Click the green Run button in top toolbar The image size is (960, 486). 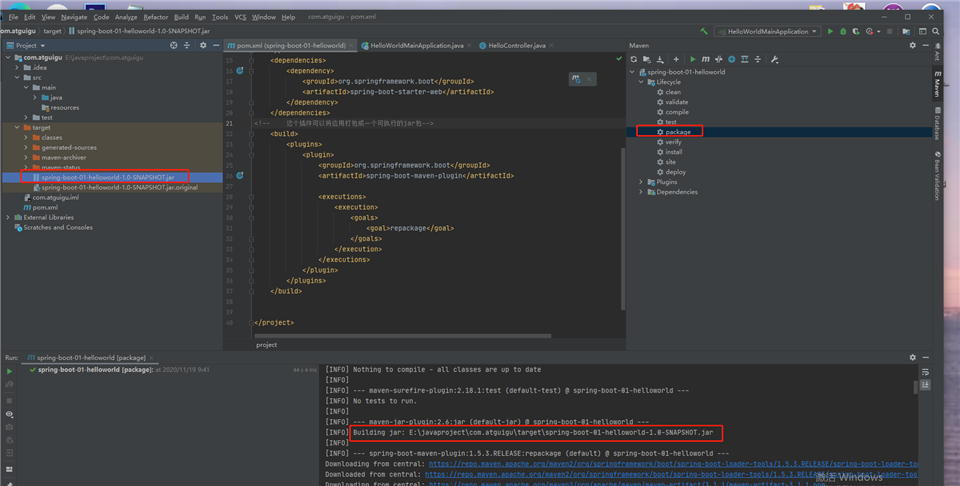(x=829, y=31)
